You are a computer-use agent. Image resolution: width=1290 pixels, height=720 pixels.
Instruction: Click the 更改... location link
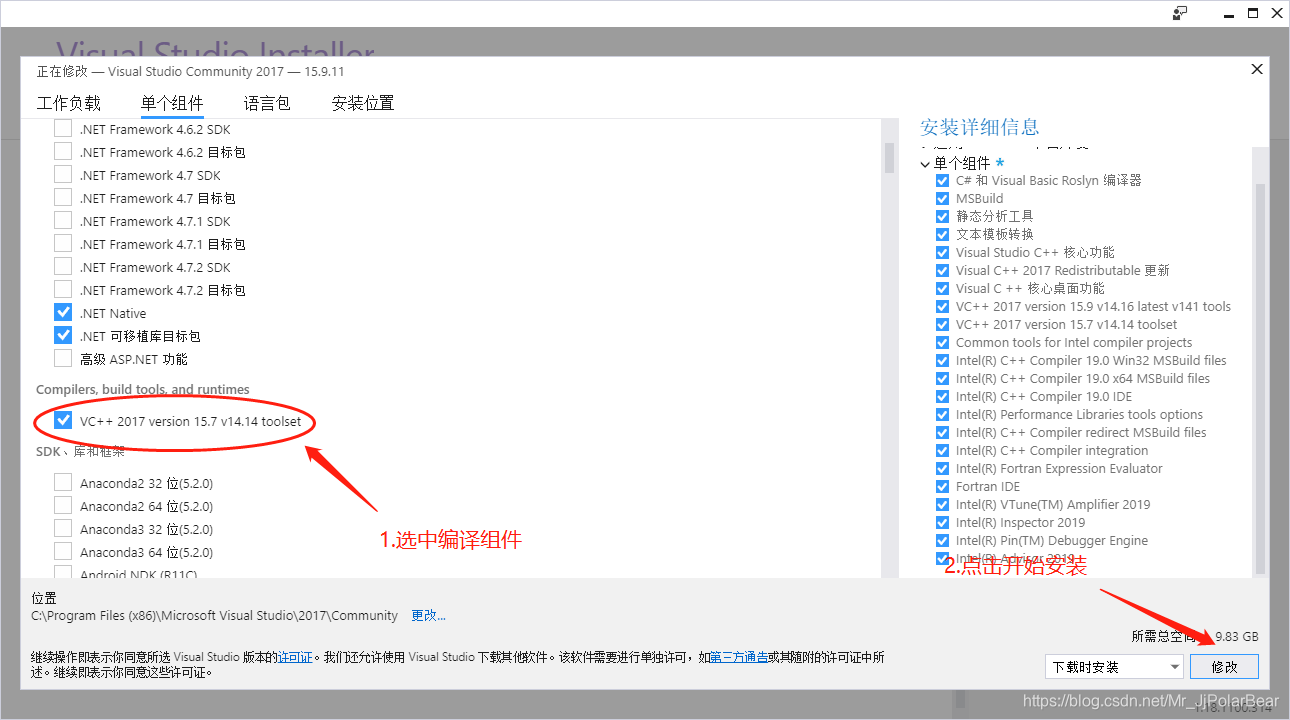428,616
